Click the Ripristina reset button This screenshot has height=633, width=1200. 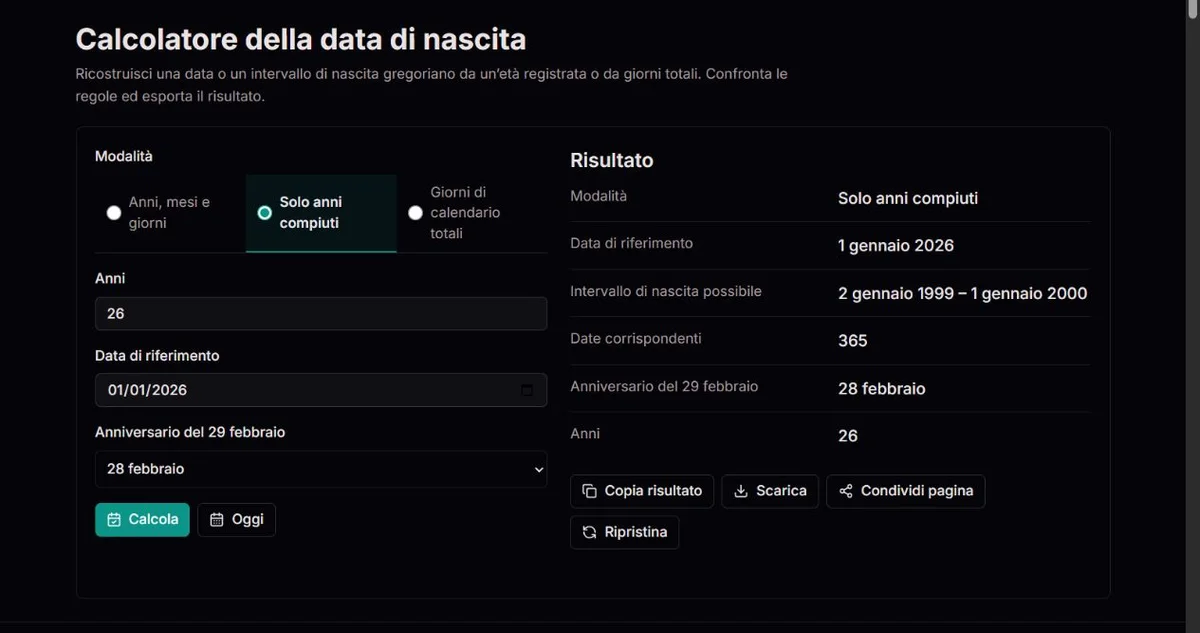point(625,532)
